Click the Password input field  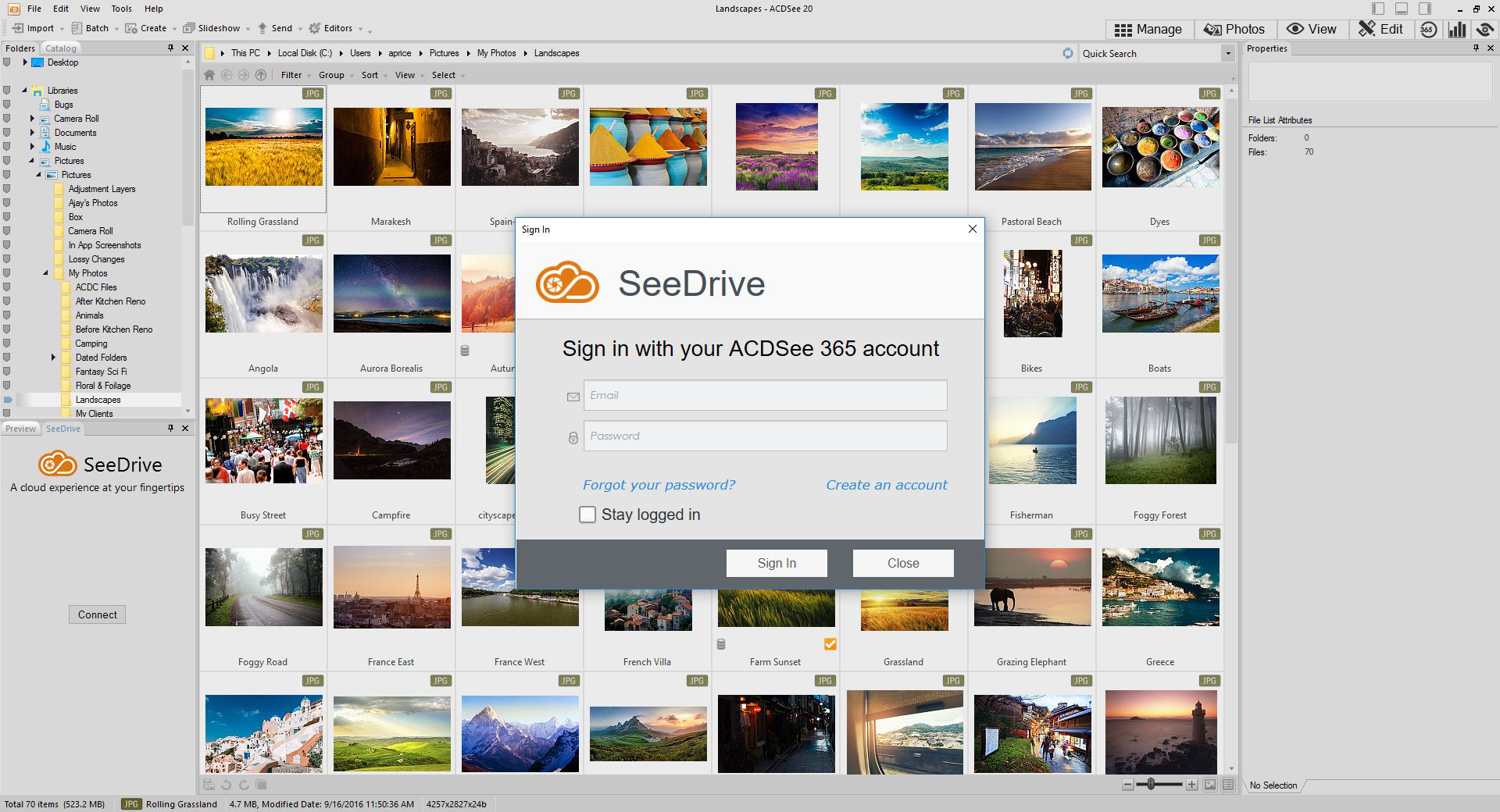pyautogui.click(x=766, y=436)
